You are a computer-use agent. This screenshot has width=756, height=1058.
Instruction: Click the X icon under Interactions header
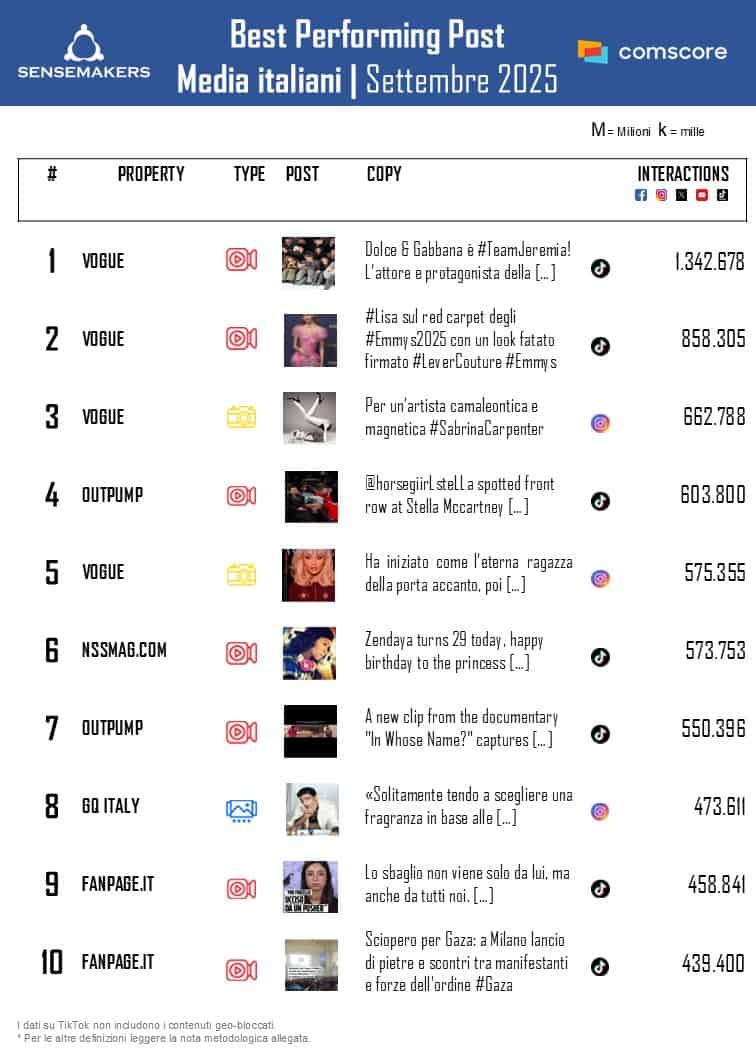[x=681, y=195]
